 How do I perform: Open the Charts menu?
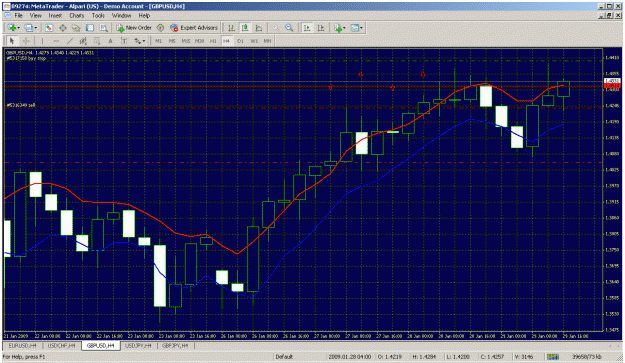(x=77, y=16)
